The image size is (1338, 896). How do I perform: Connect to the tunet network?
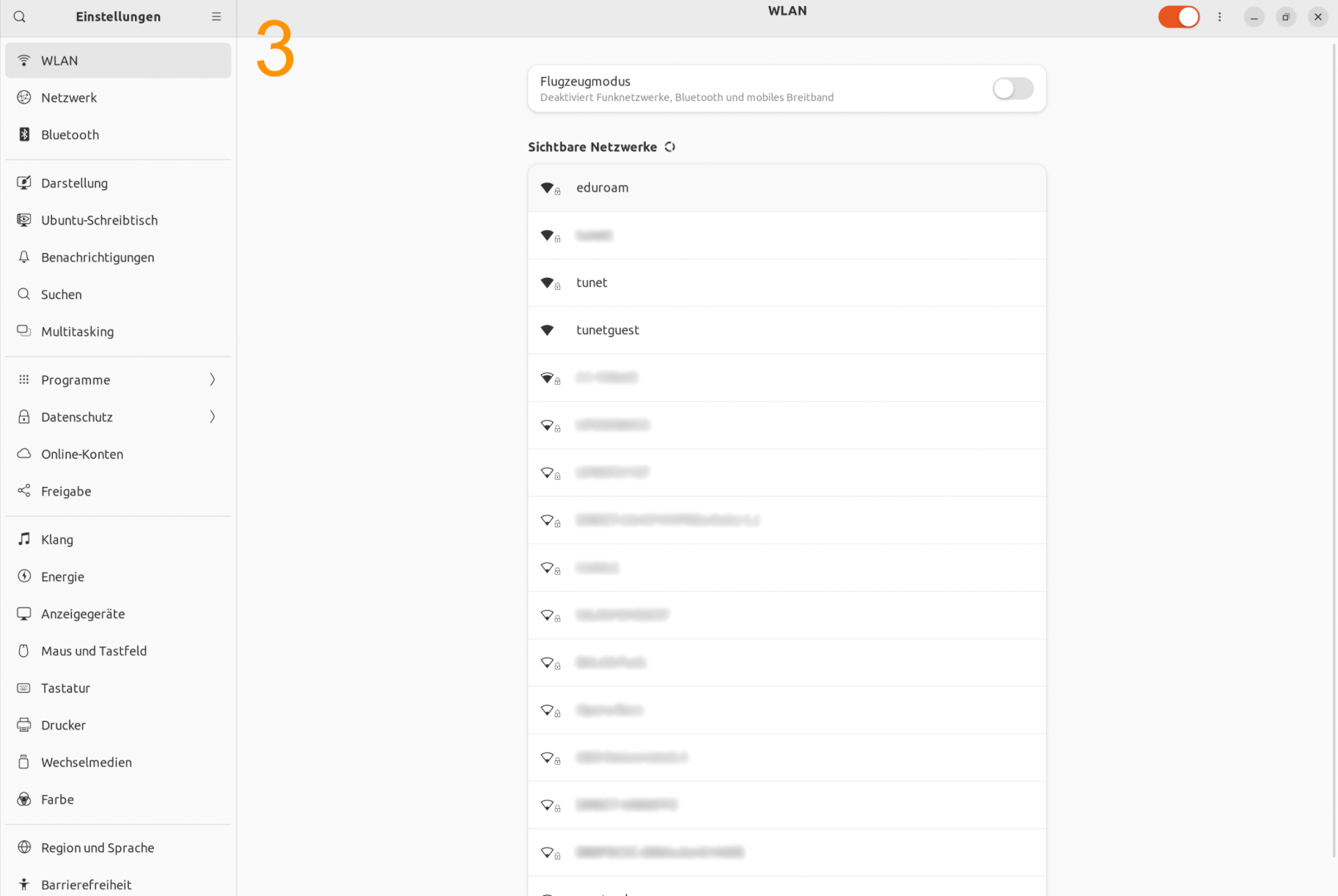pyautogui.click(x=787, y=282)
